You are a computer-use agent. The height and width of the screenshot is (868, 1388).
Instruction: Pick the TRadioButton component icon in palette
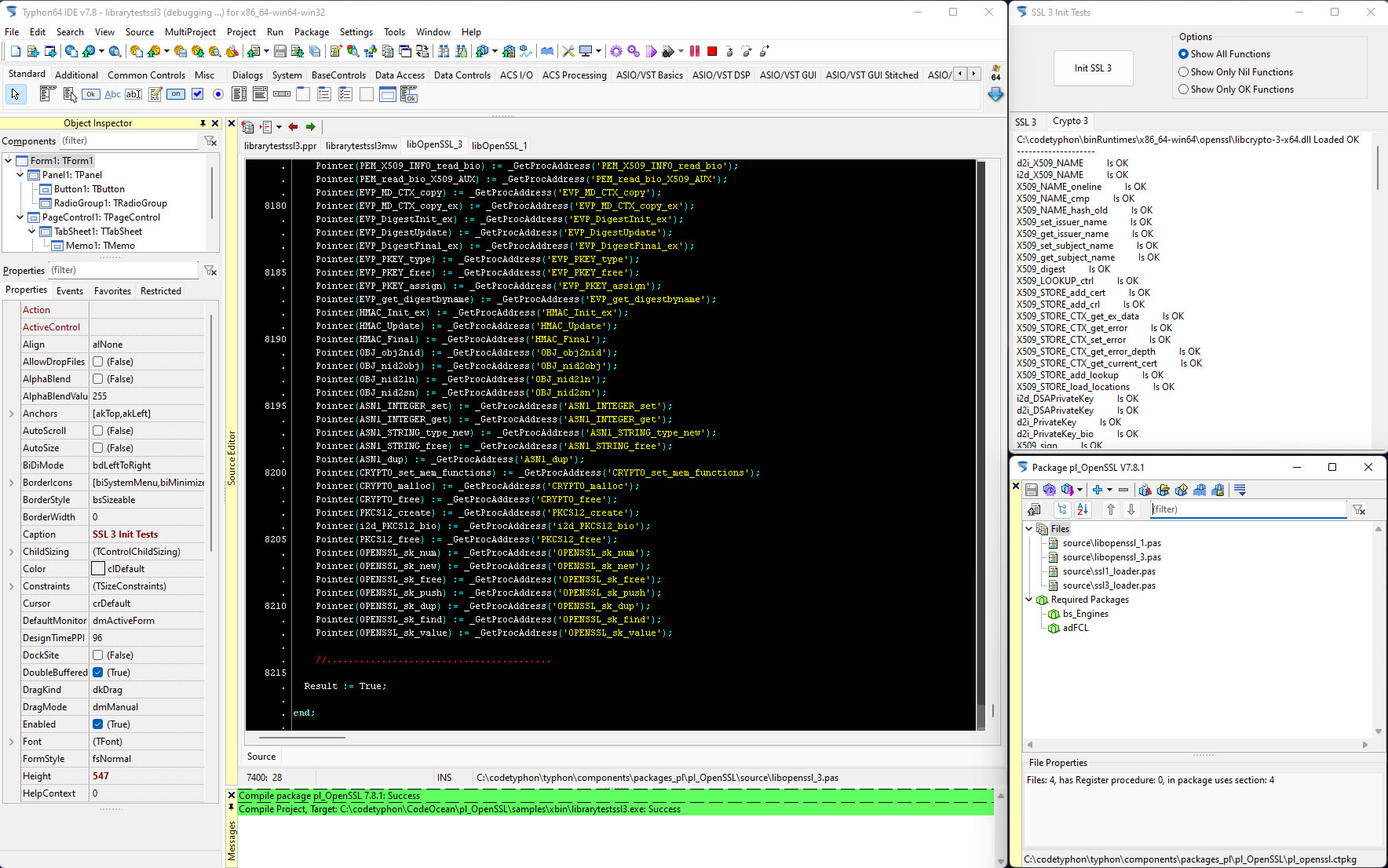(x=218, y=94)
